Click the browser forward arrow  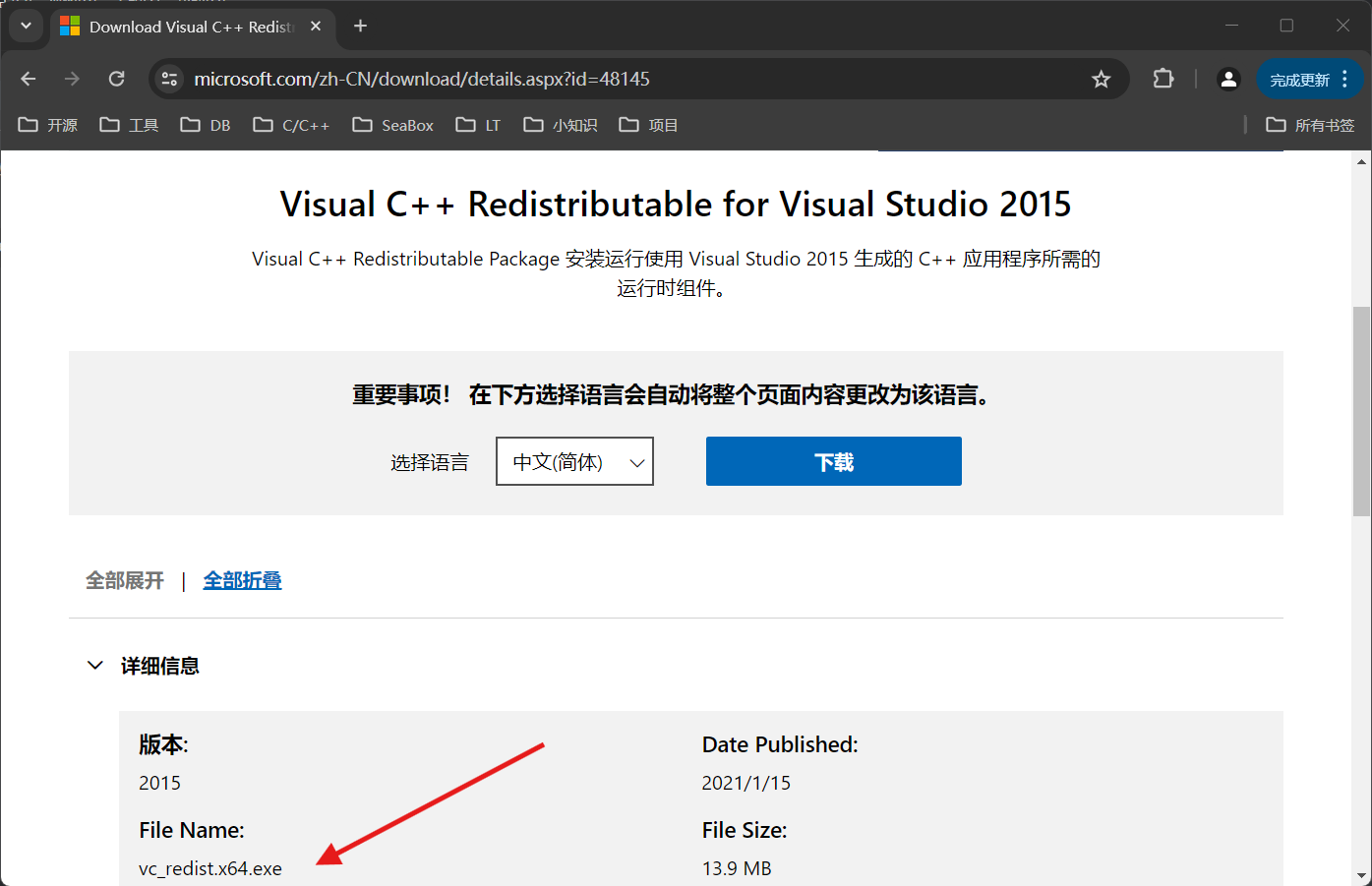coord(72,79)
